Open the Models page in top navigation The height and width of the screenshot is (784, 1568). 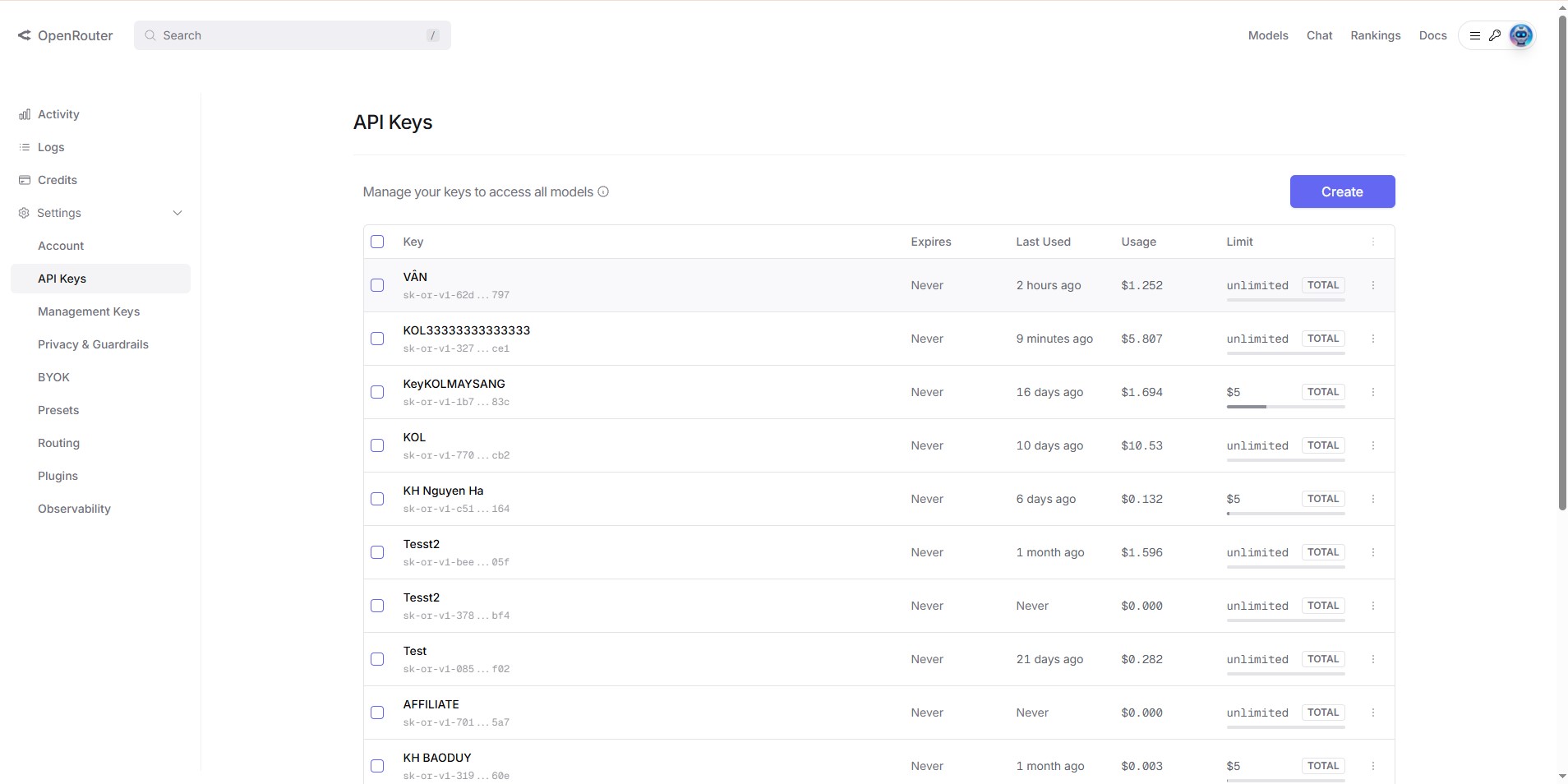(1267, 35)
